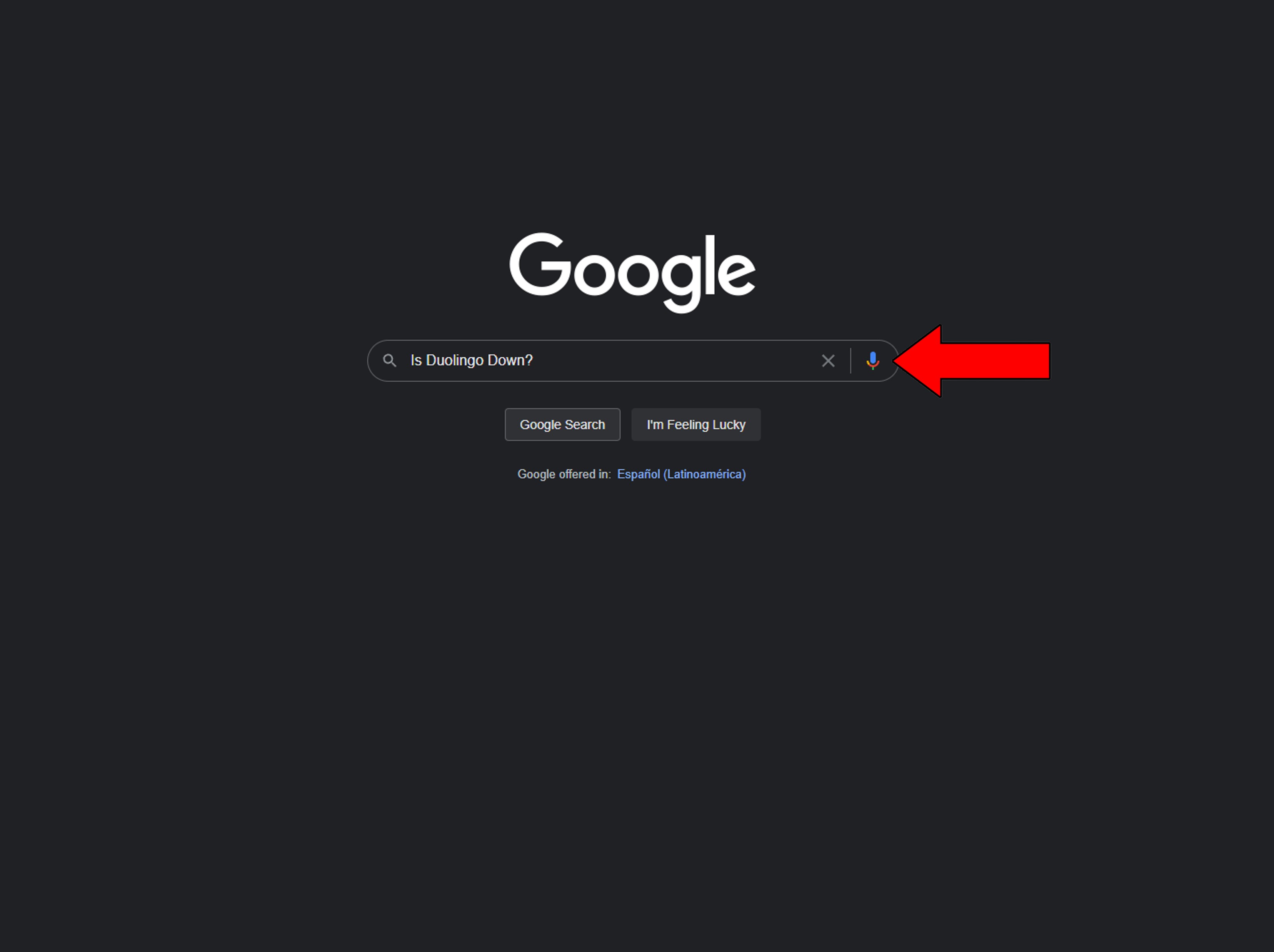Click the Google Search button
The image size is (1274, 952).
coord(562,424)
